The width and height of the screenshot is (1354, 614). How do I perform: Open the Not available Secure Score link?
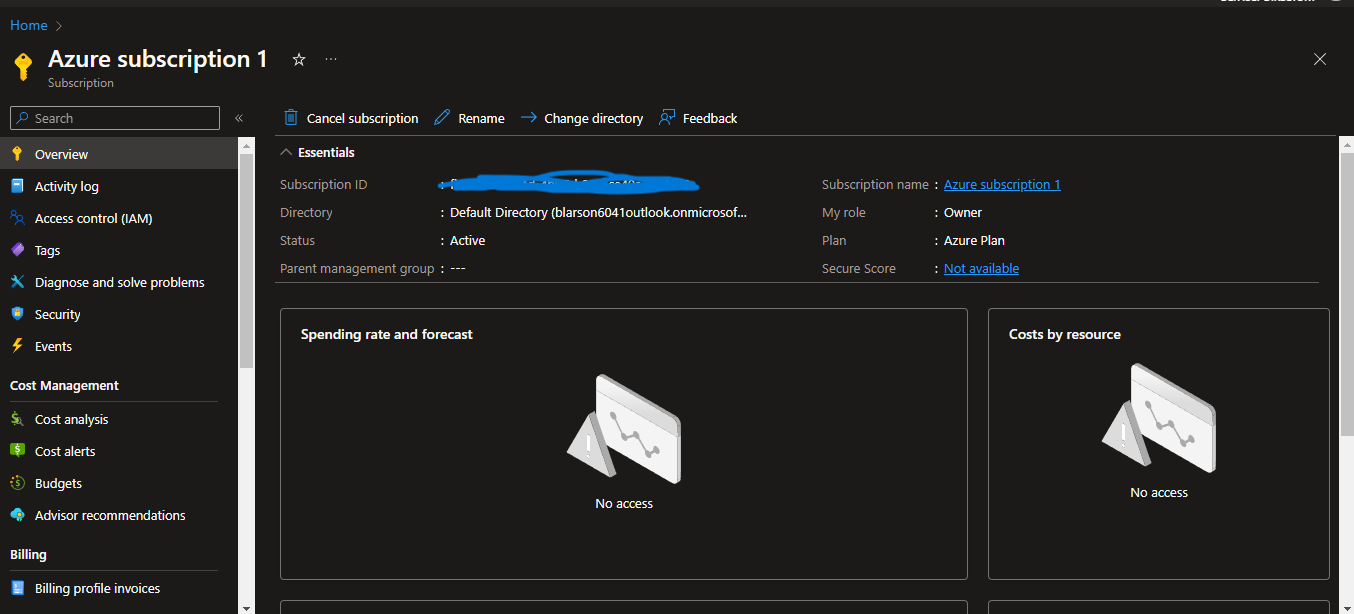coord(980,268)
